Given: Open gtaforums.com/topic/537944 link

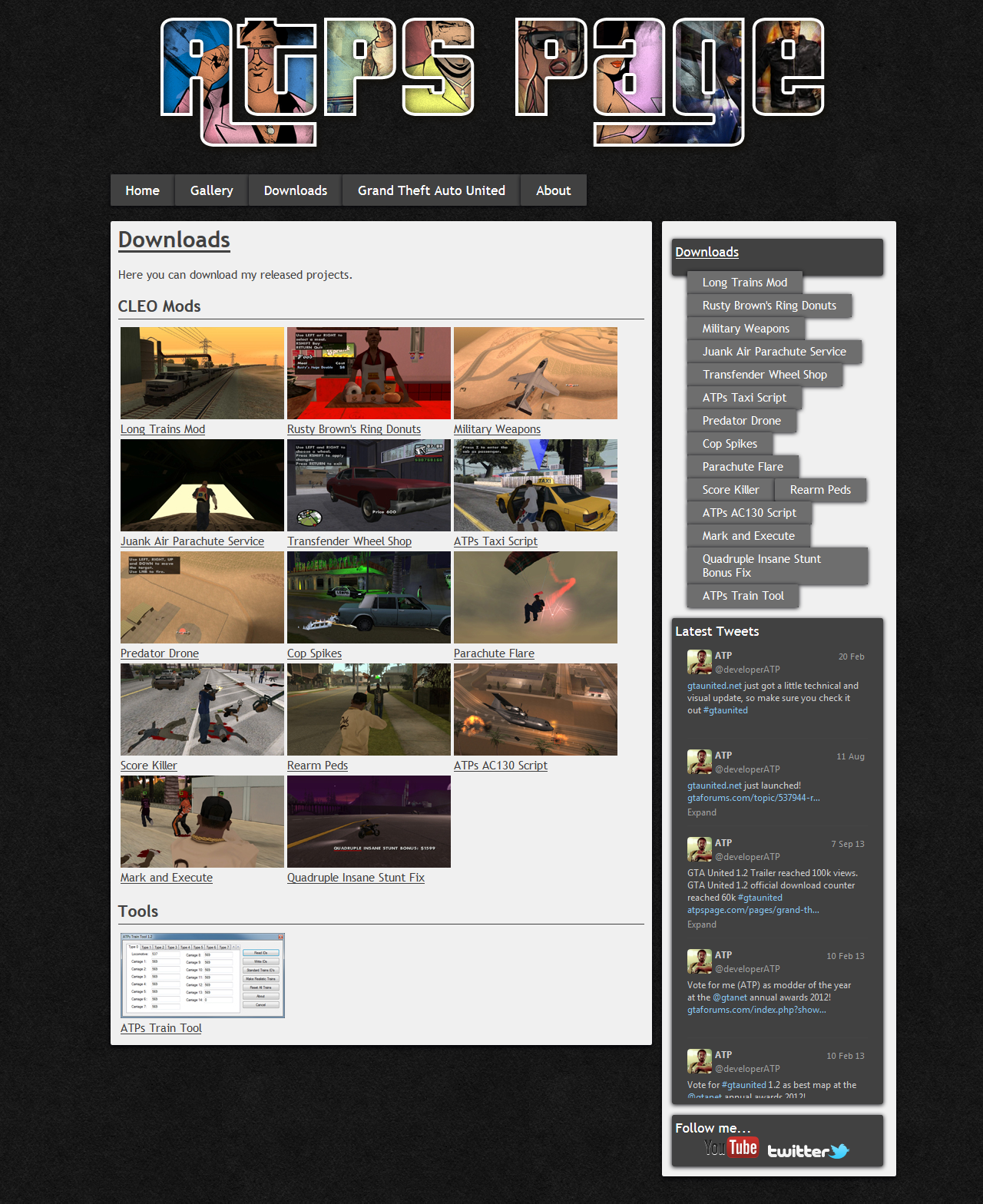Looking at the screenshot, I should pos(753,798).
